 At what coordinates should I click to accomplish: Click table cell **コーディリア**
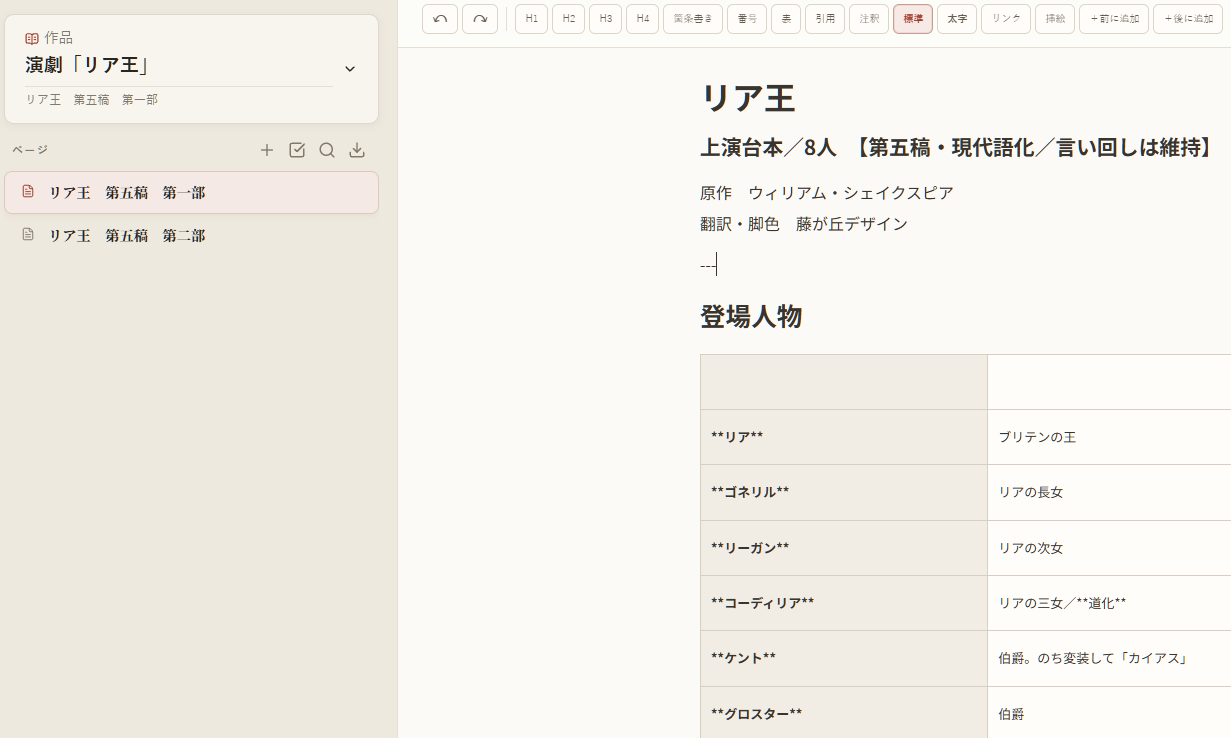coord(844,603)
